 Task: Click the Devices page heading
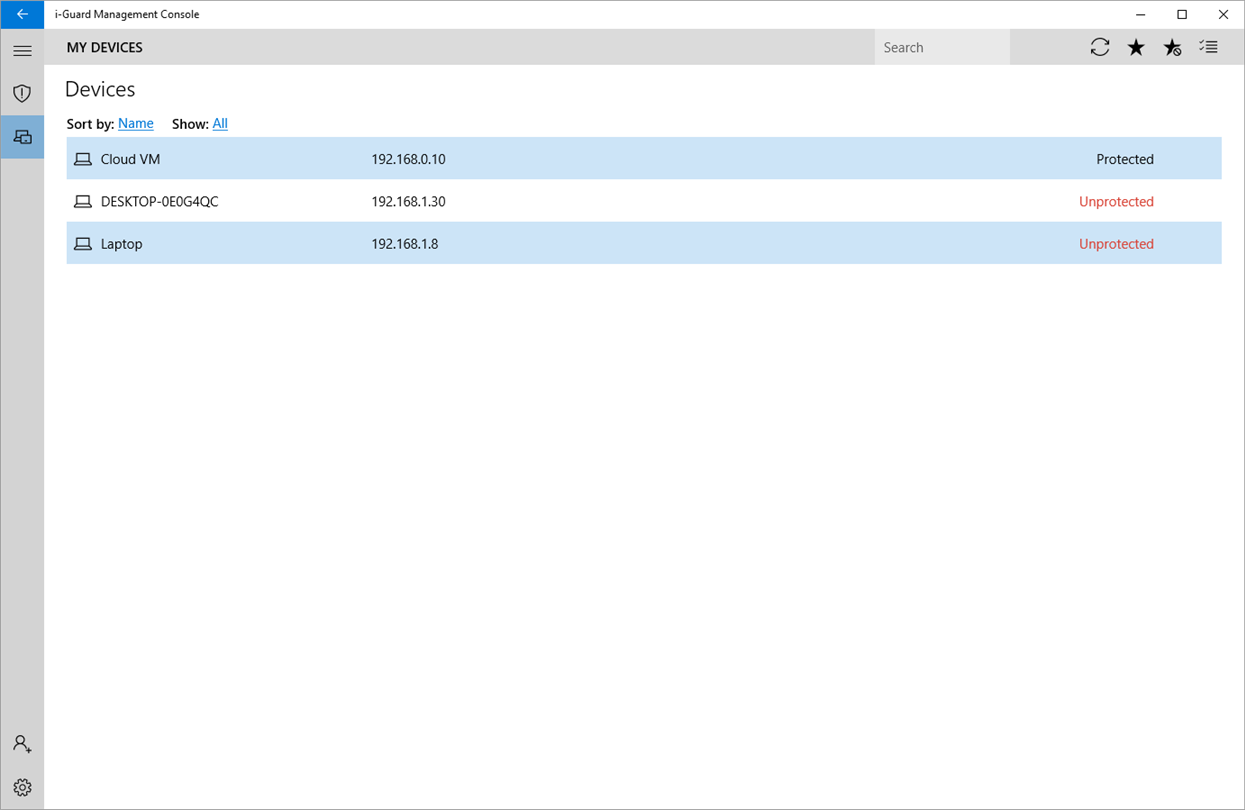100,89
